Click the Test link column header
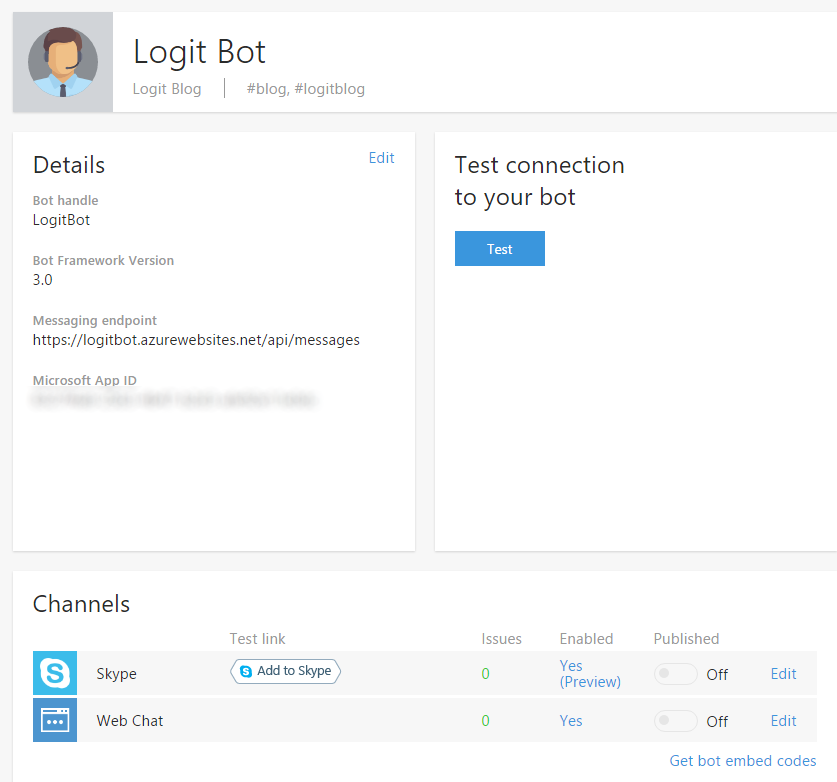Screen dimensions: 837x782 [x=257, y=639]
